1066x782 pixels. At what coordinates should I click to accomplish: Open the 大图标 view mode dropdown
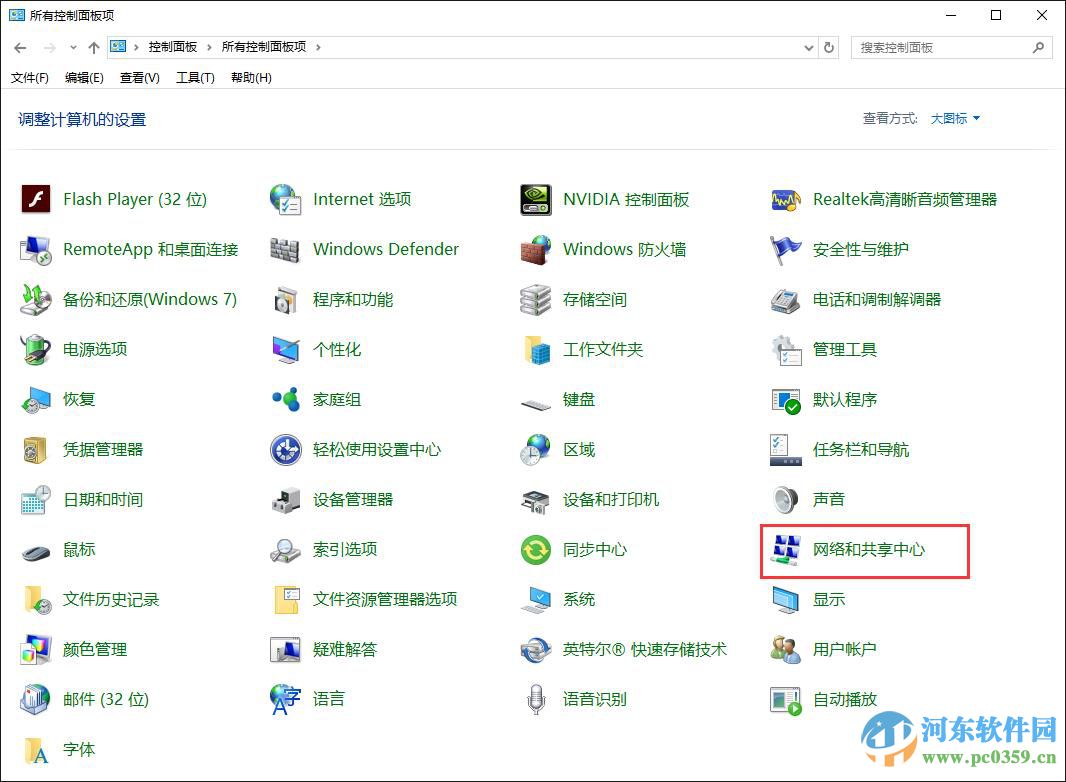point(951,118)
